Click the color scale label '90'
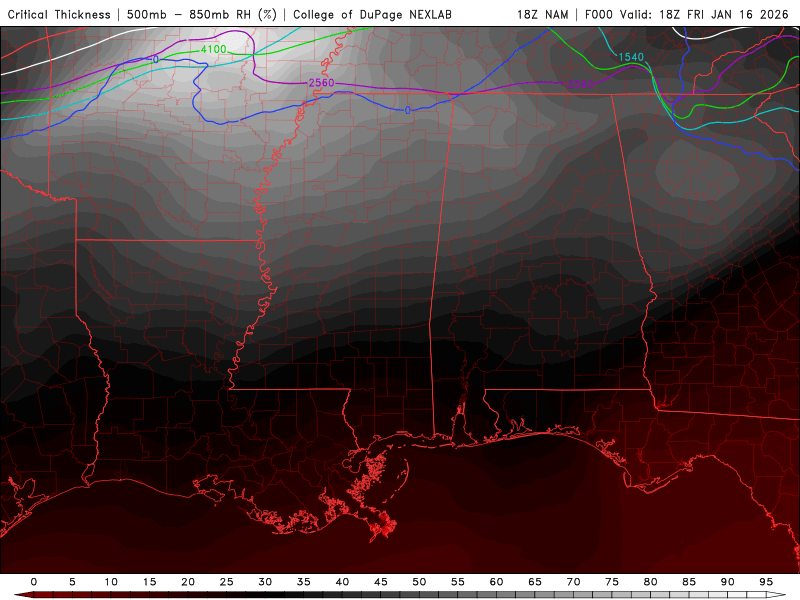 tap(728, 582)
